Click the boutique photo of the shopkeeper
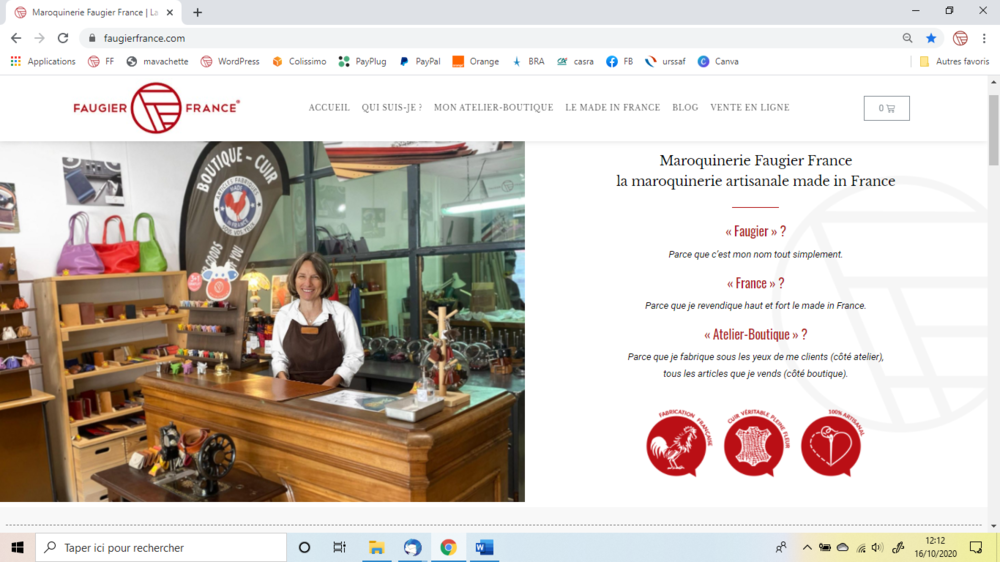 [x=262, y=322]
